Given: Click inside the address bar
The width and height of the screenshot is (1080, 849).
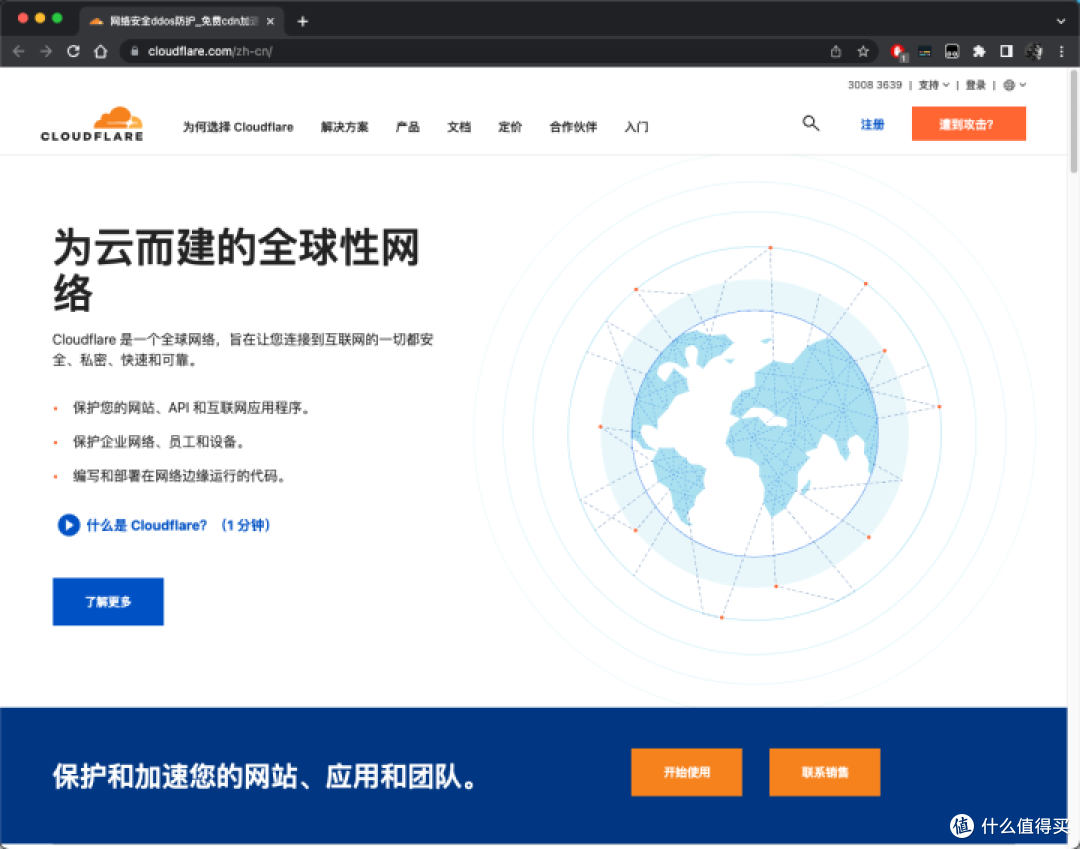Looking at the screenshot, I should pyautogui.click(x=300, y=51).
